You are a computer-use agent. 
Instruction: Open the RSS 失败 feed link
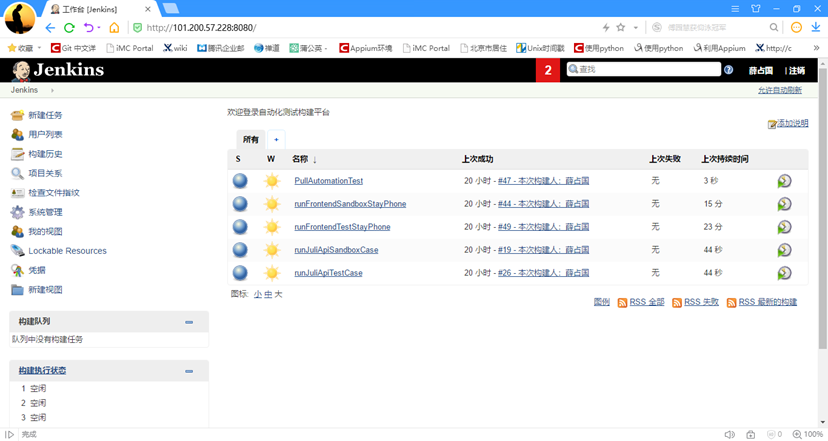(x=701, y=302)
